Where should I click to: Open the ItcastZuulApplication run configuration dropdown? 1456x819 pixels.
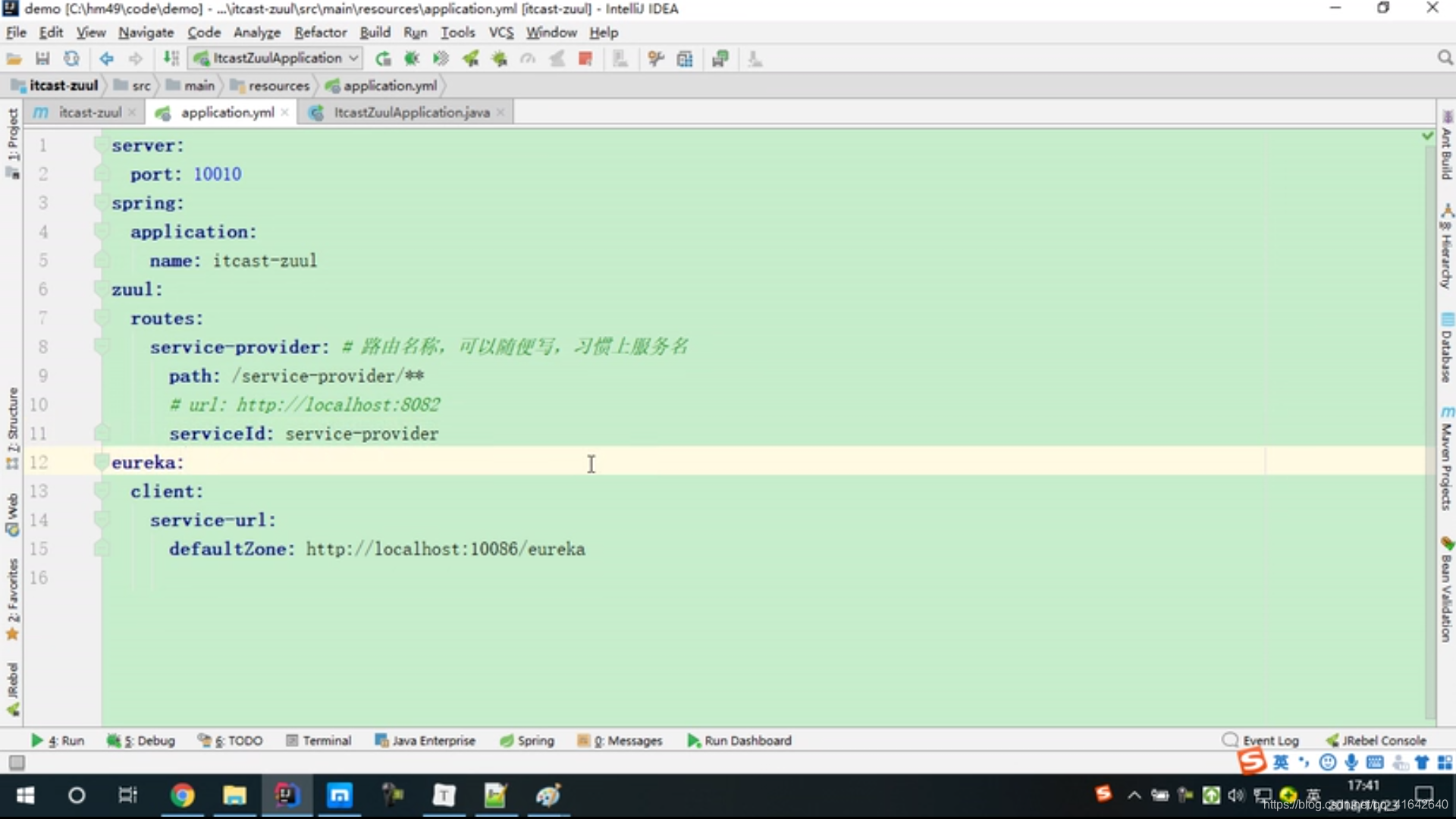[x=276, y=58]
